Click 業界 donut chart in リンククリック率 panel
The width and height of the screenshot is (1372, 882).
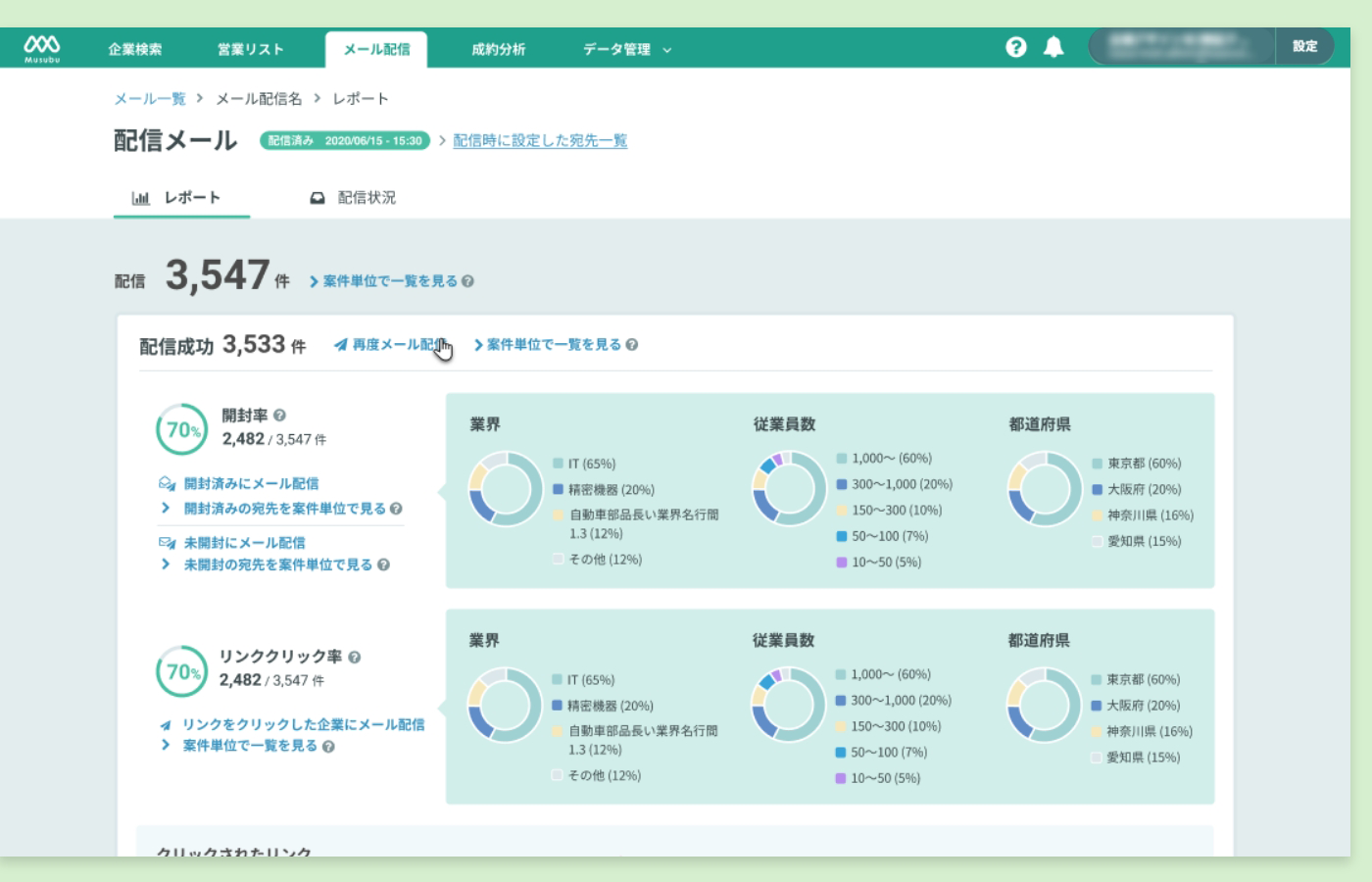(505, 705)
